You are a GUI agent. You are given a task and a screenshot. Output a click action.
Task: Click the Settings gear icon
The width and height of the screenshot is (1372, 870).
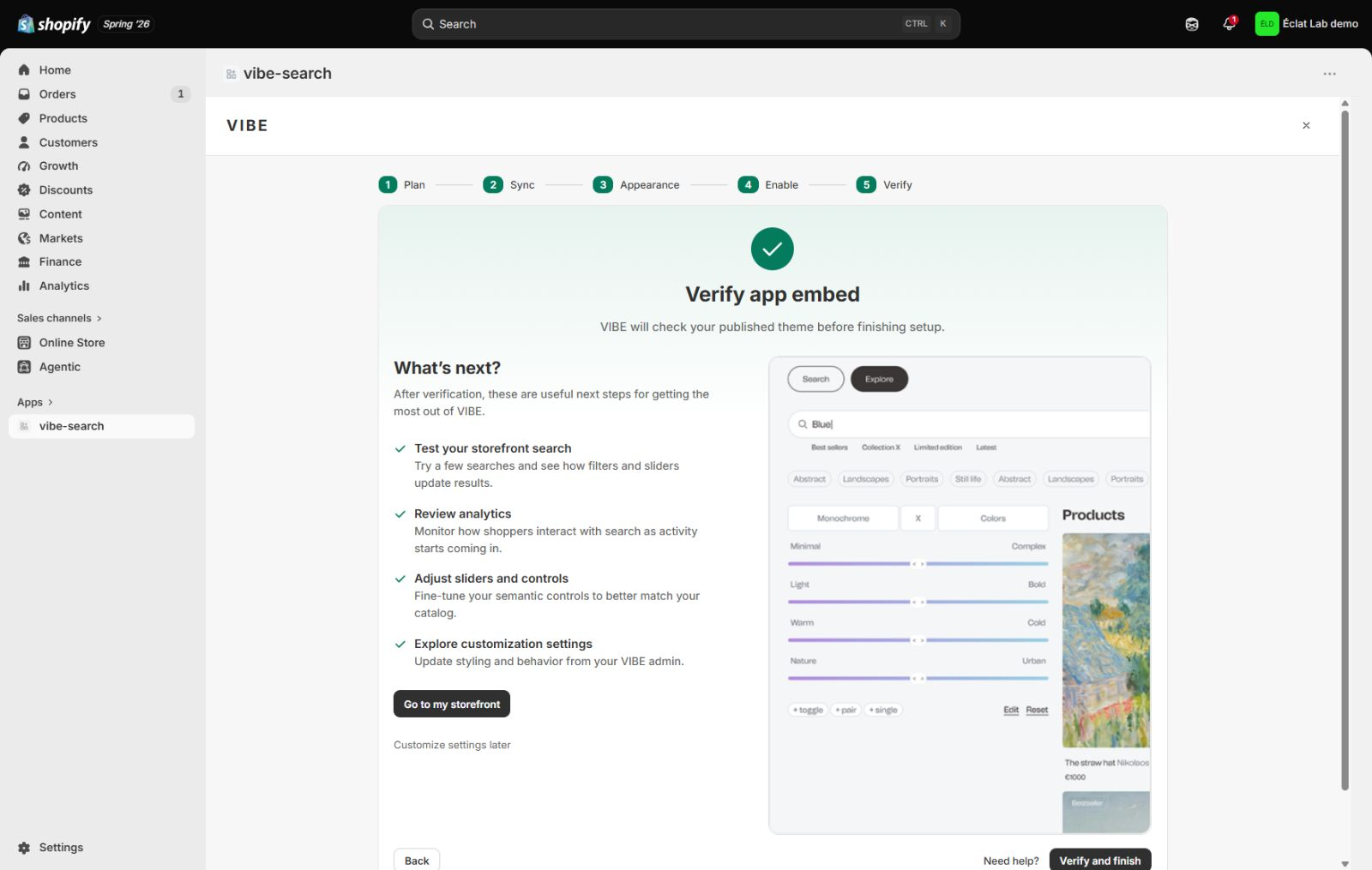(x=24, y=848)
